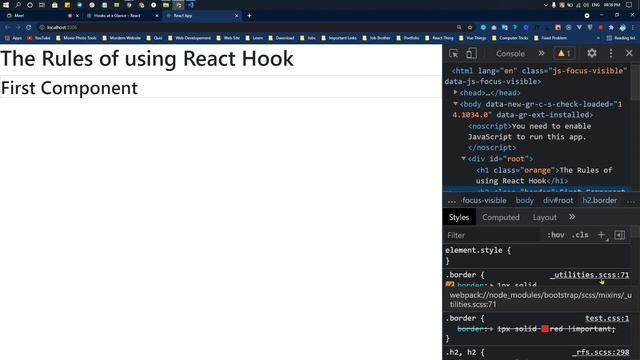The width and height of the screenshot is (640, 360).
Task: Click the zoom magnifier icon in address bar
Action: coord(459,27)
